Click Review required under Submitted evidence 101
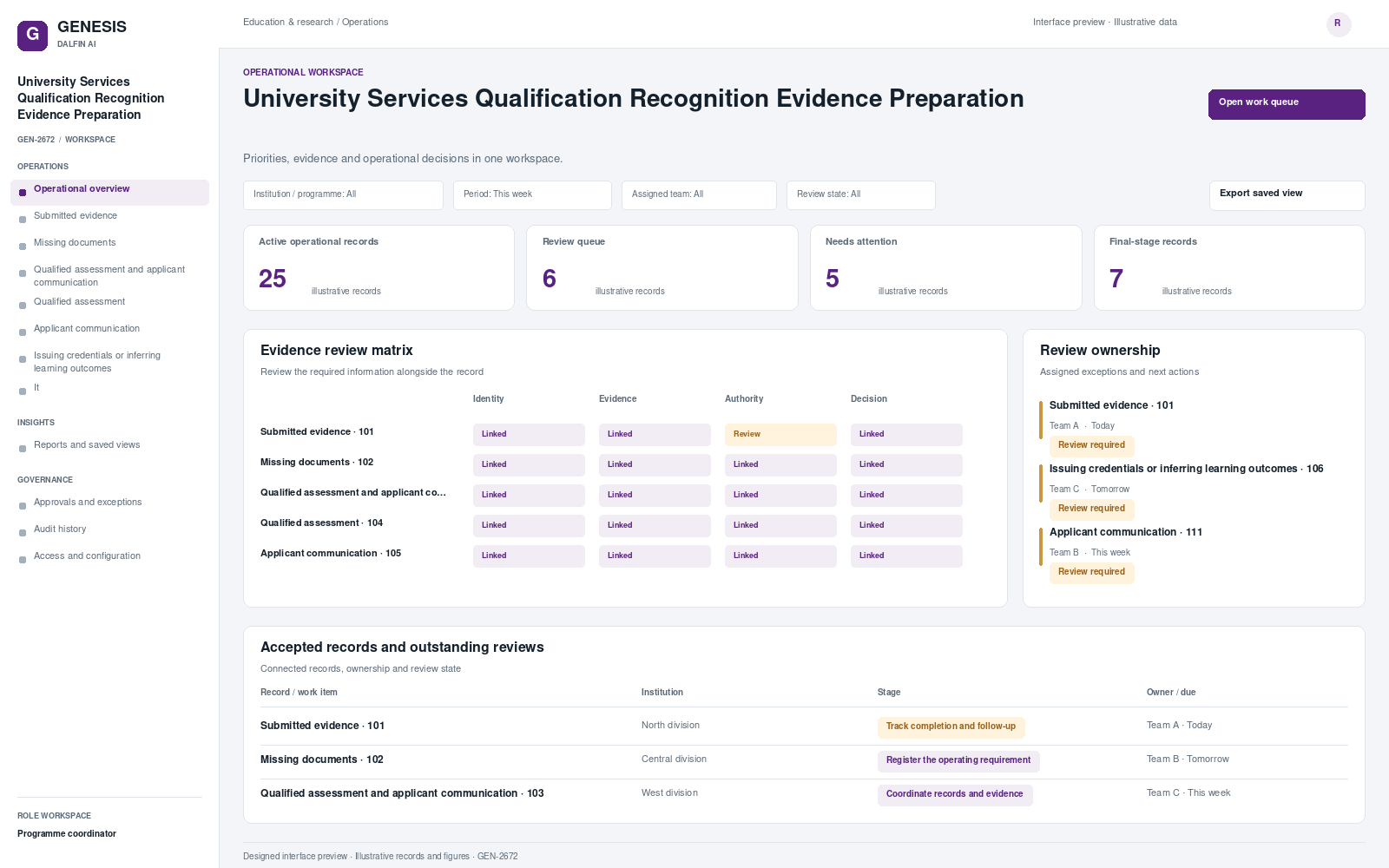Screen dimensions: 1389x868 1091,445
